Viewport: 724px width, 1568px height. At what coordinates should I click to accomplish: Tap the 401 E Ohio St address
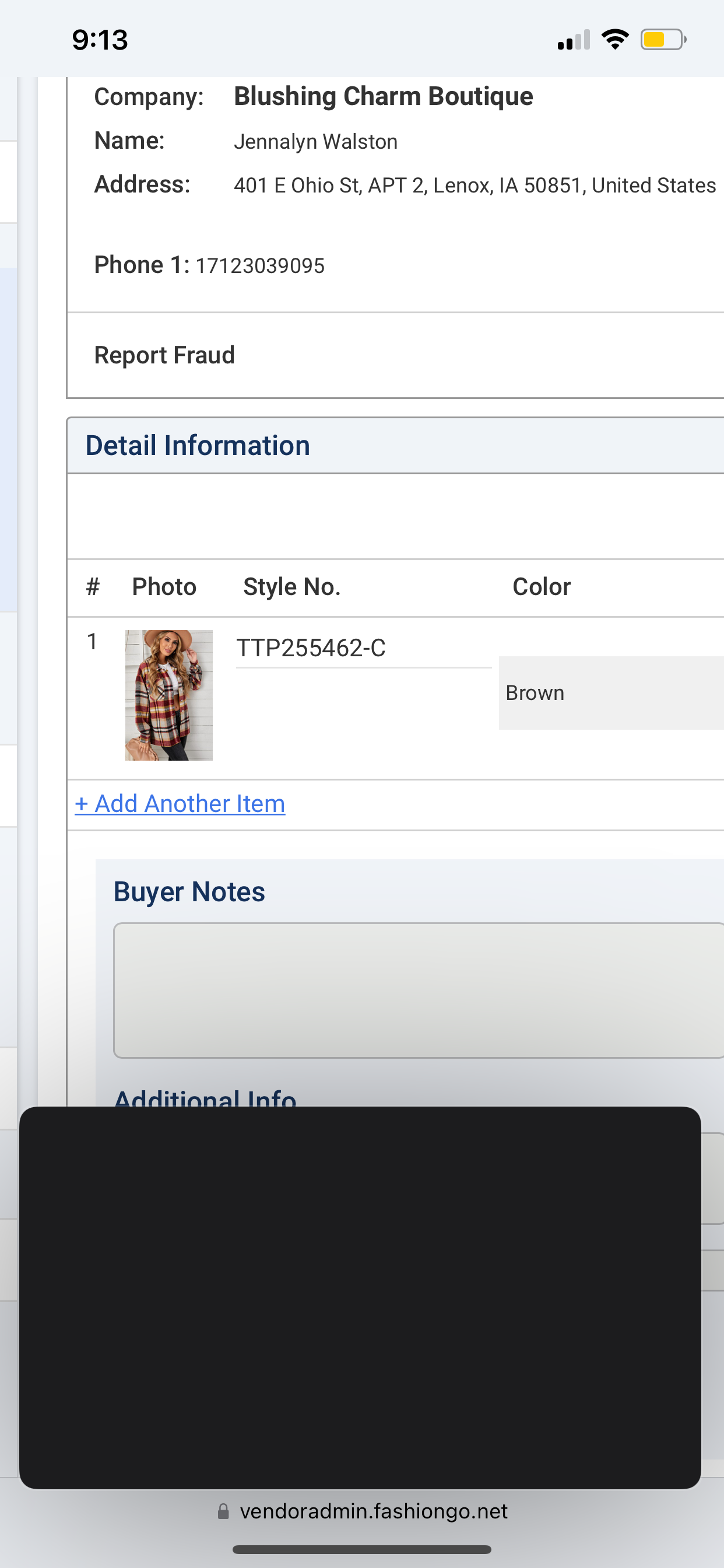click(475, 185)
